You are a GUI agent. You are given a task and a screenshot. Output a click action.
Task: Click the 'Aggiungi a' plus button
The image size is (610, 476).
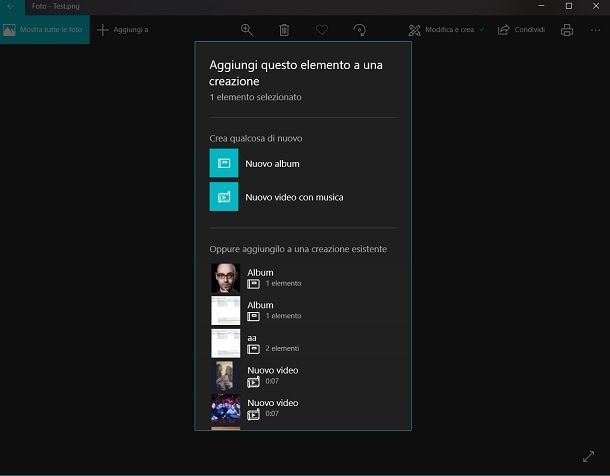pyautogui.click(x=123, y=30)
